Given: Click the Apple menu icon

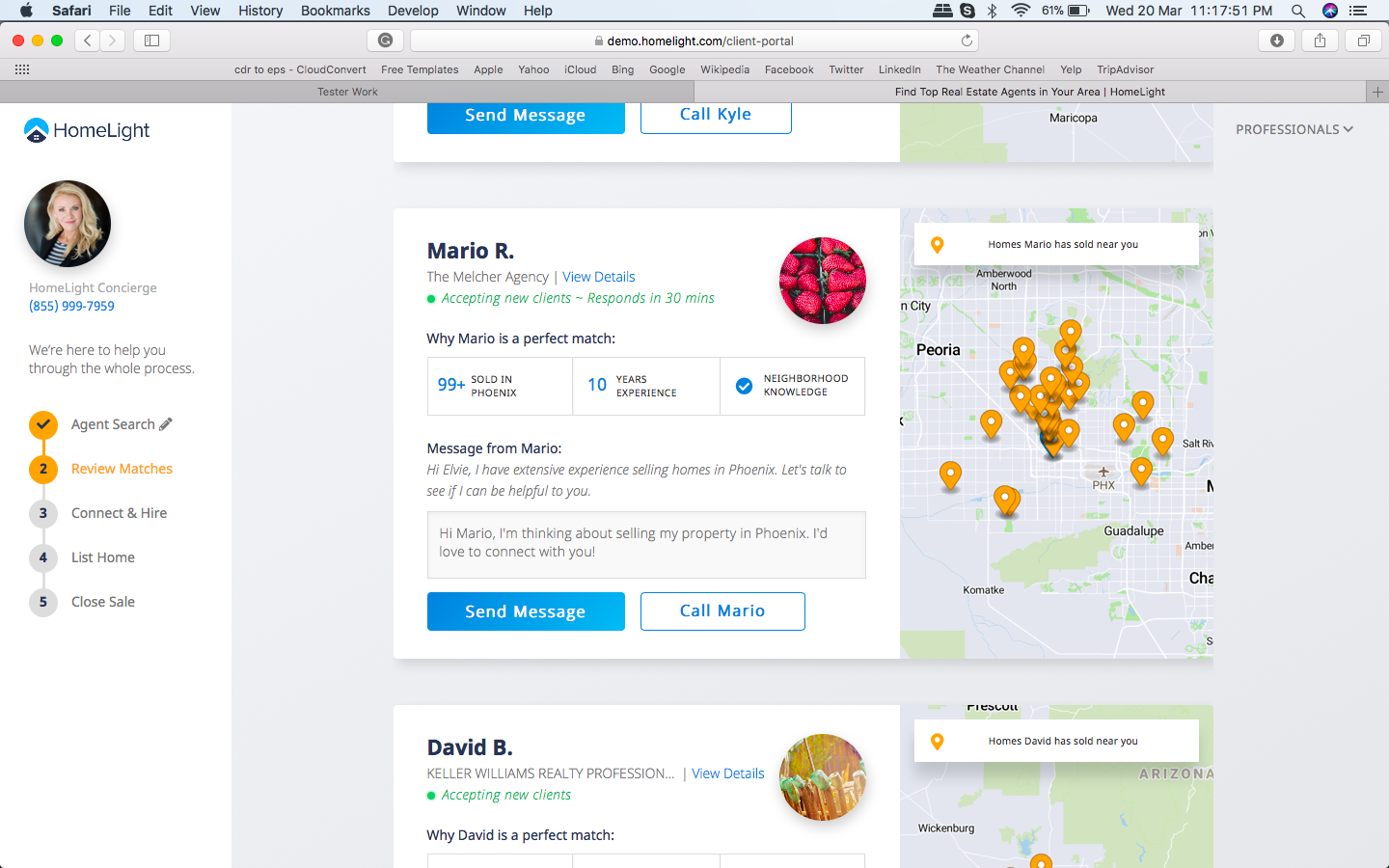Looking at the screenshot, I should [26, 11].
